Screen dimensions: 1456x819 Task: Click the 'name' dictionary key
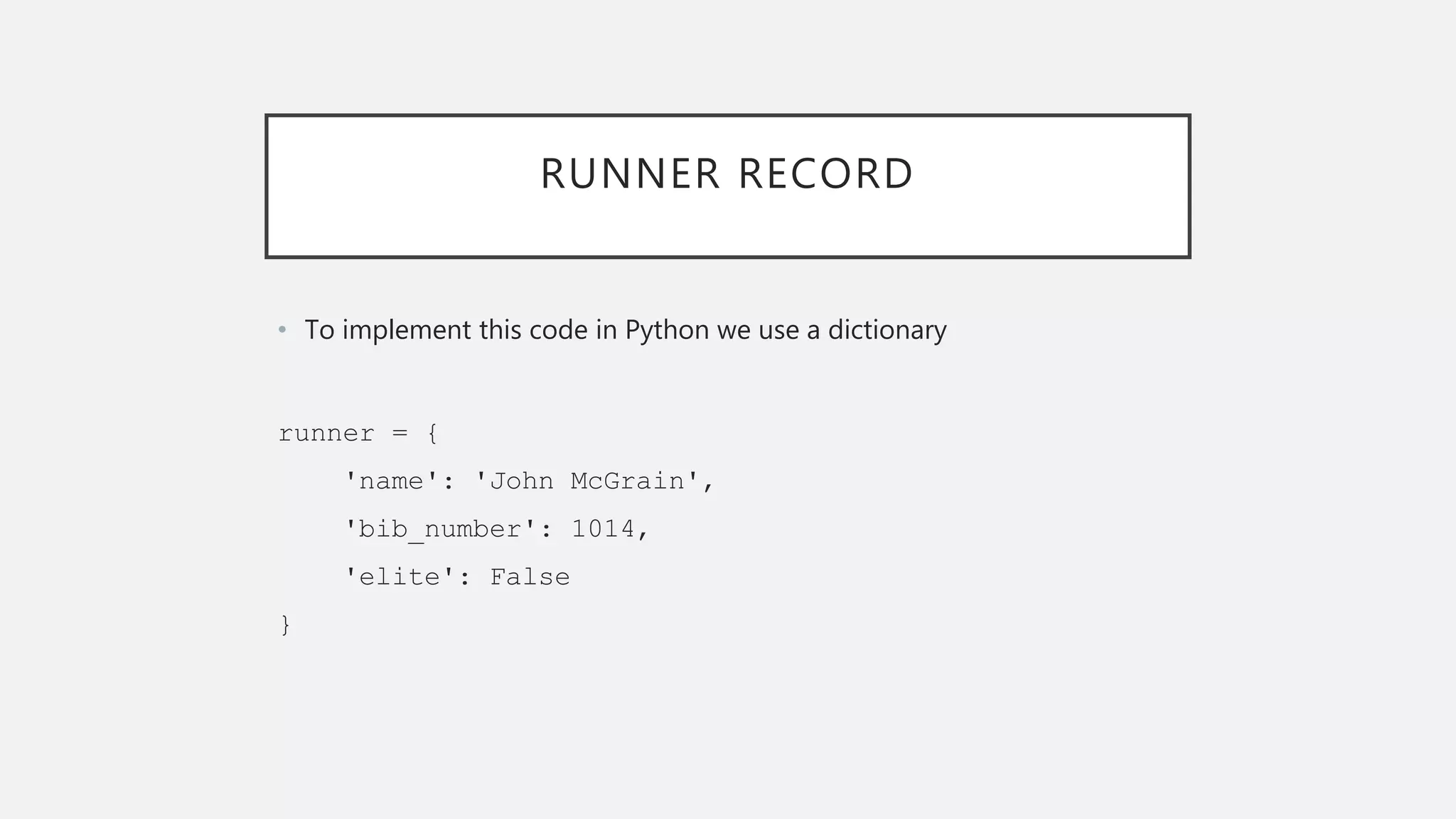[391, 481]
